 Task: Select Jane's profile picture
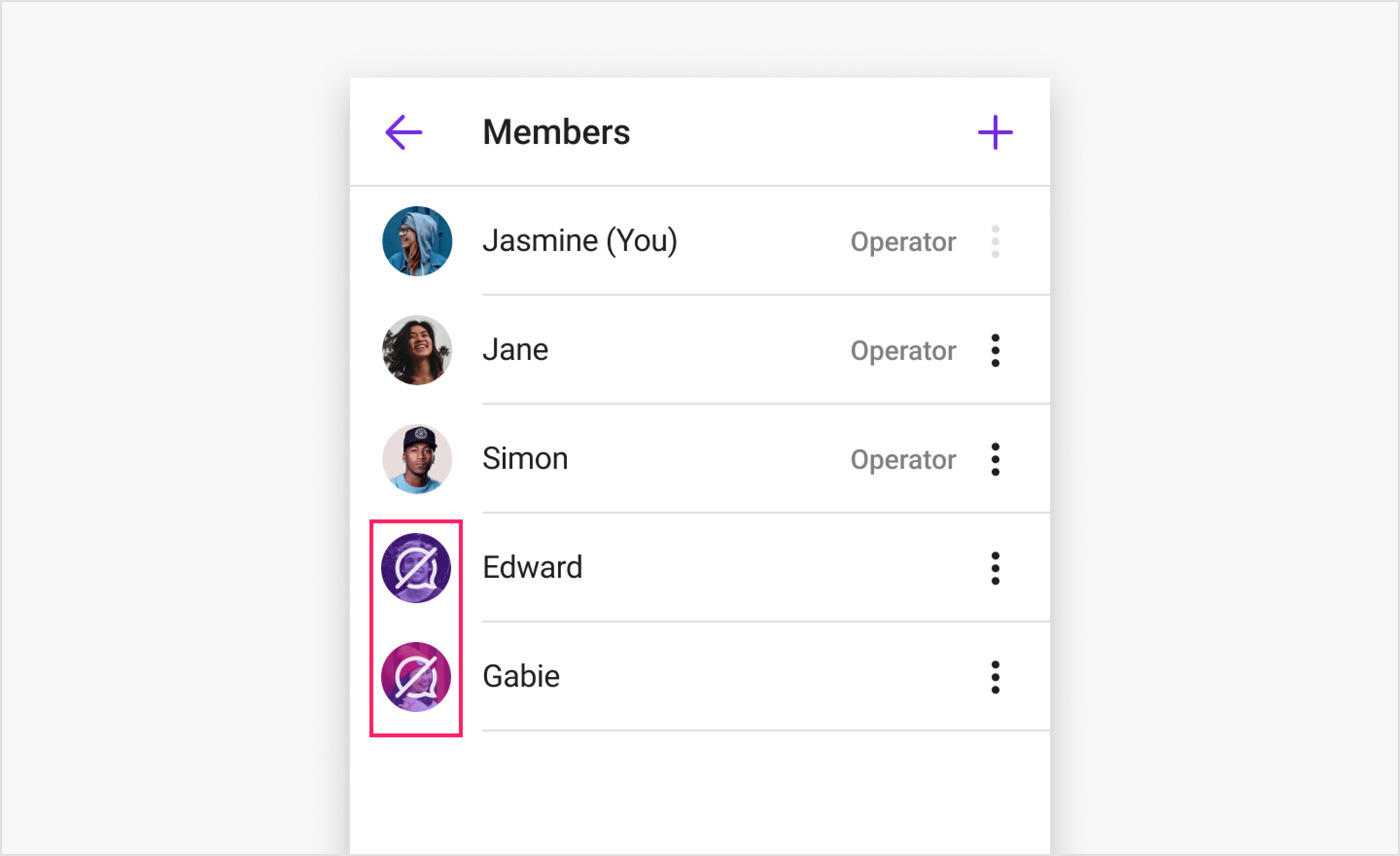(x=416, y=350)
